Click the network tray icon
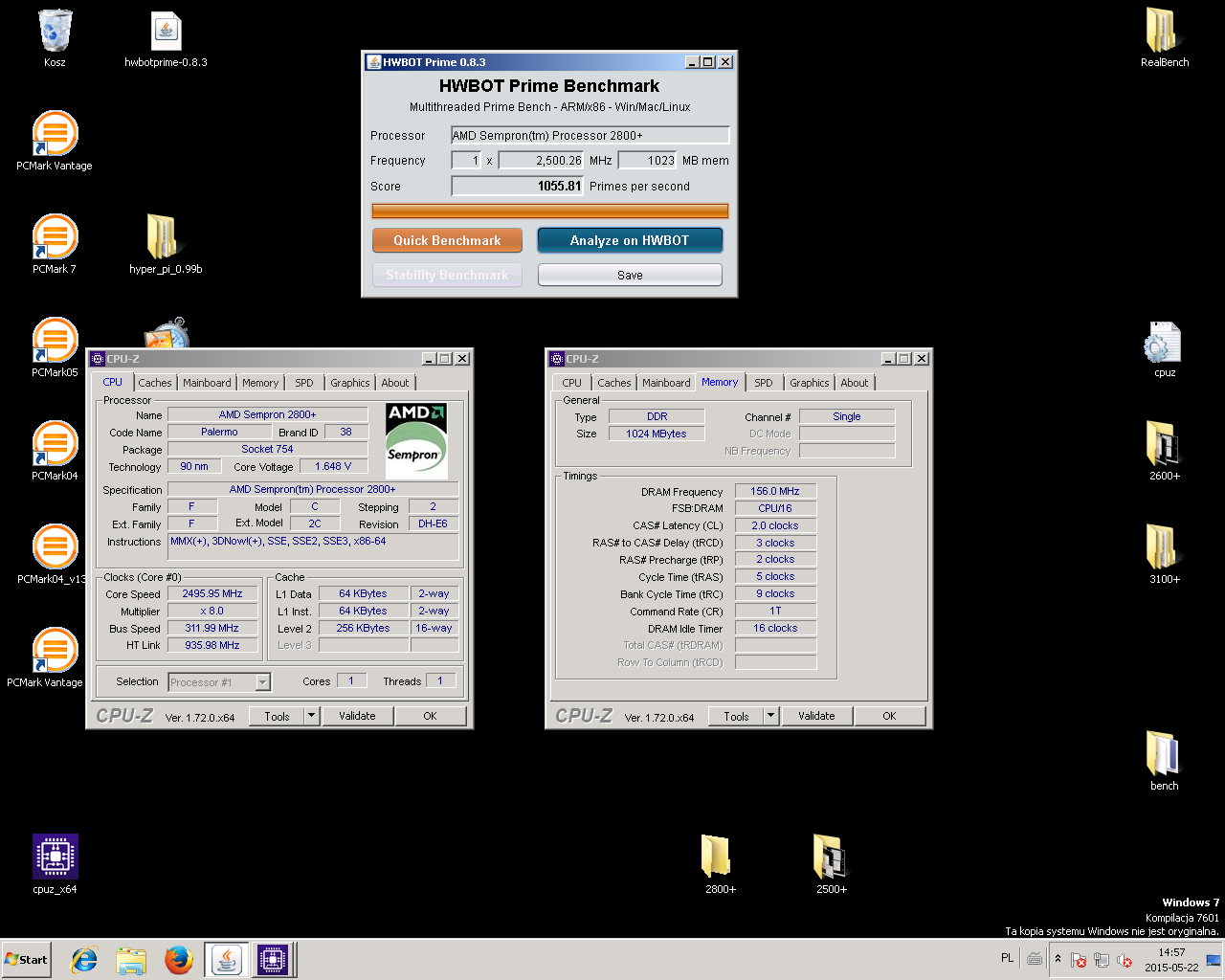The height and width of the screenshot is (980, 1225). [1102, 960]
